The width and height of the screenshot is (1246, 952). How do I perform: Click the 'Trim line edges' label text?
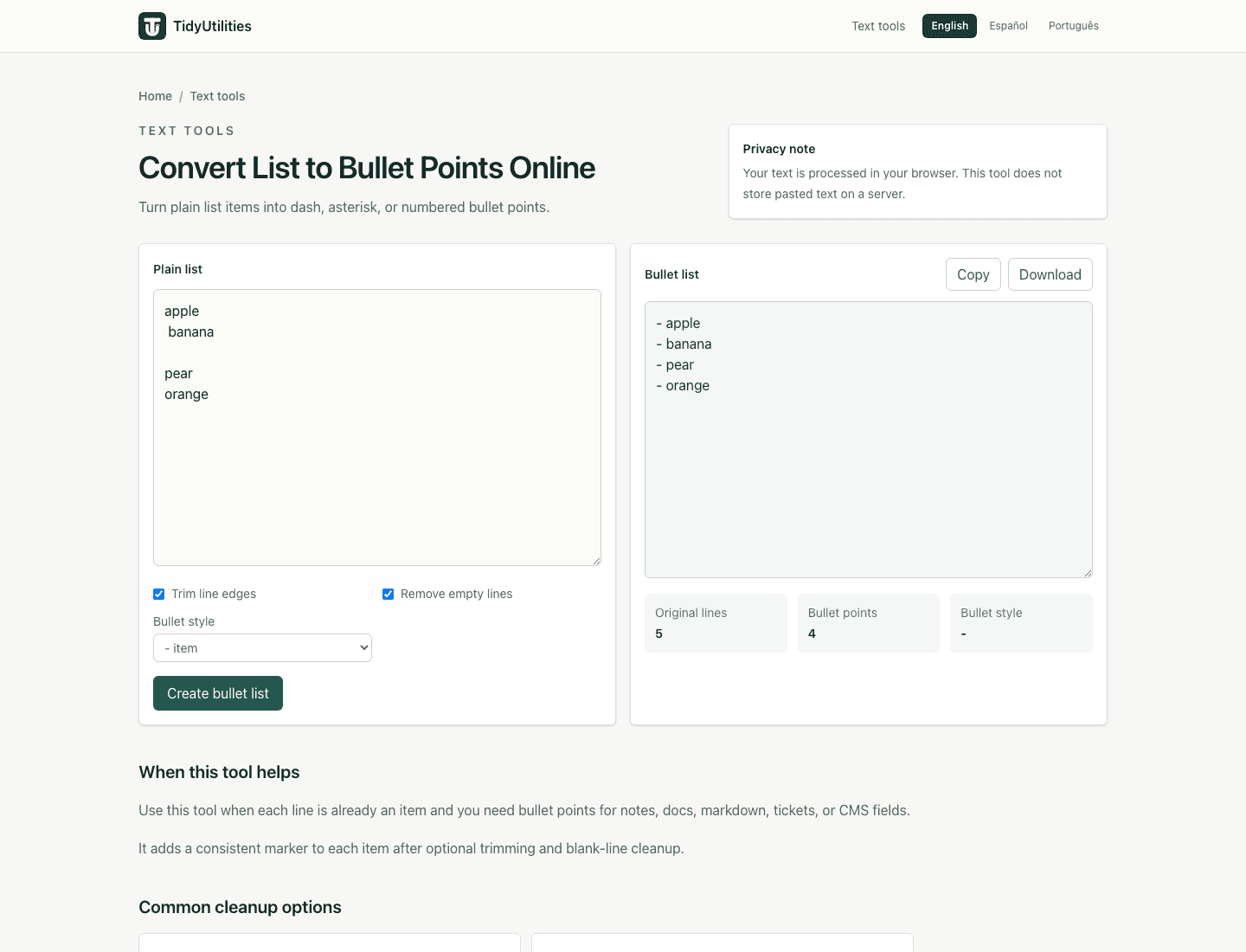tap(214, 594)
